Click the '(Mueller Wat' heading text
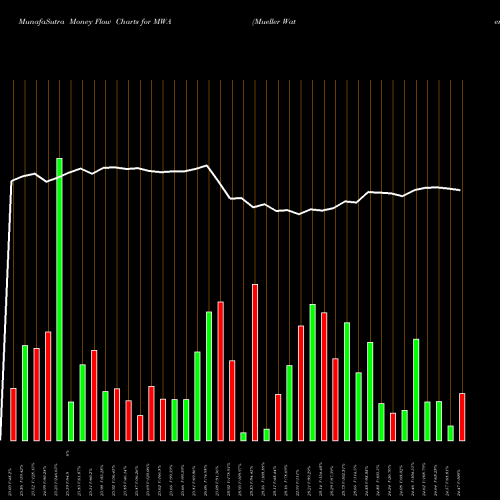Image resolution: width=500 pixels, height=500 pixels. click(x=274, y=22)
